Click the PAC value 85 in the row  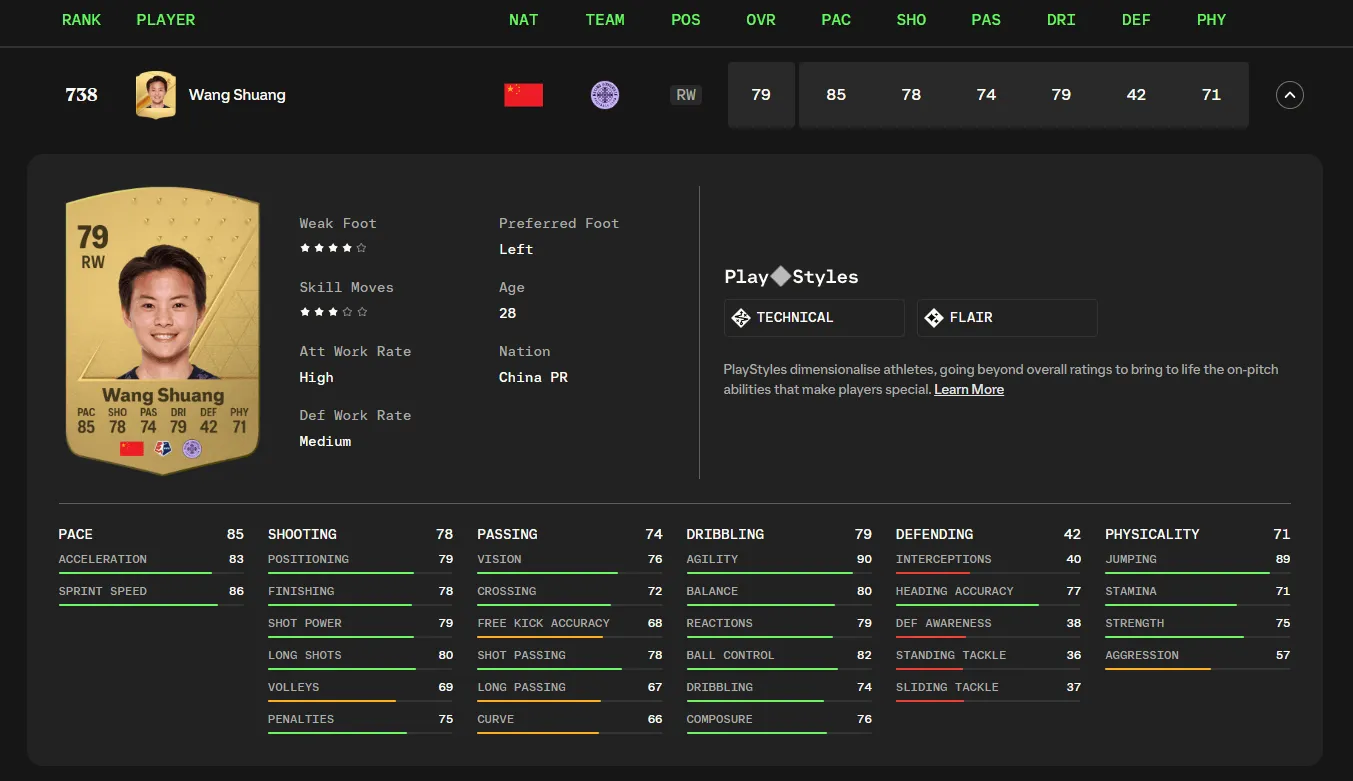tap(836, 95)
